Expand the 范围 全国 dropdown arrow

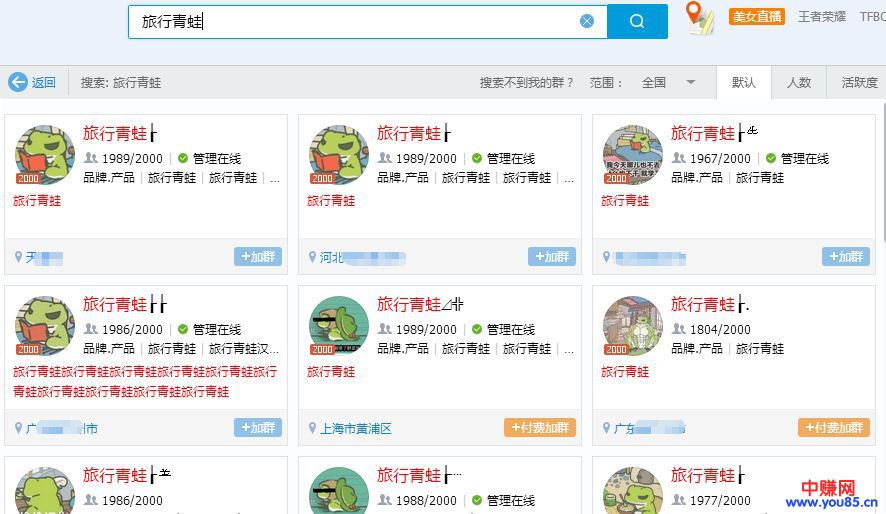[x=690, y=82]
